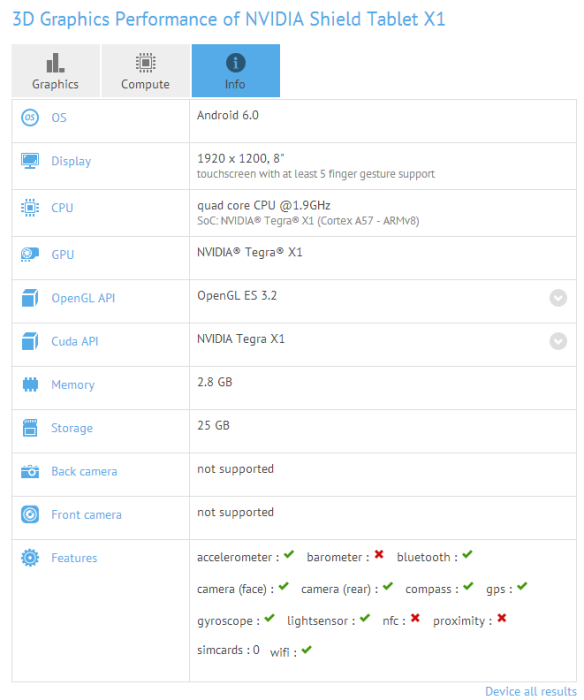The height and width of the screenshot is (700, 584).
Task: Click the Back camera label
Action: click(84, 471)
